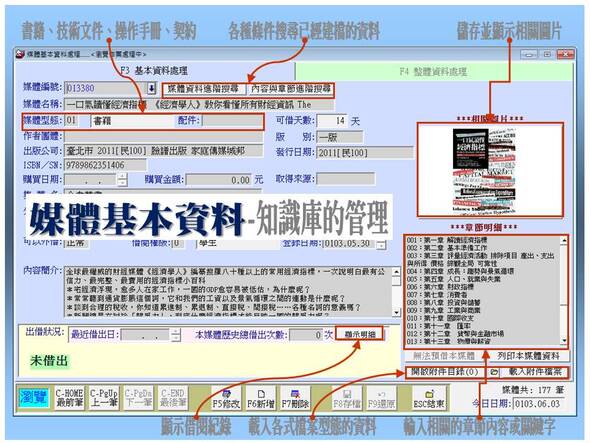Viewport: 590px width, 443px height.
Task: Jump to last record with C-END 最後筆
Action: click(x=173, y=399)
